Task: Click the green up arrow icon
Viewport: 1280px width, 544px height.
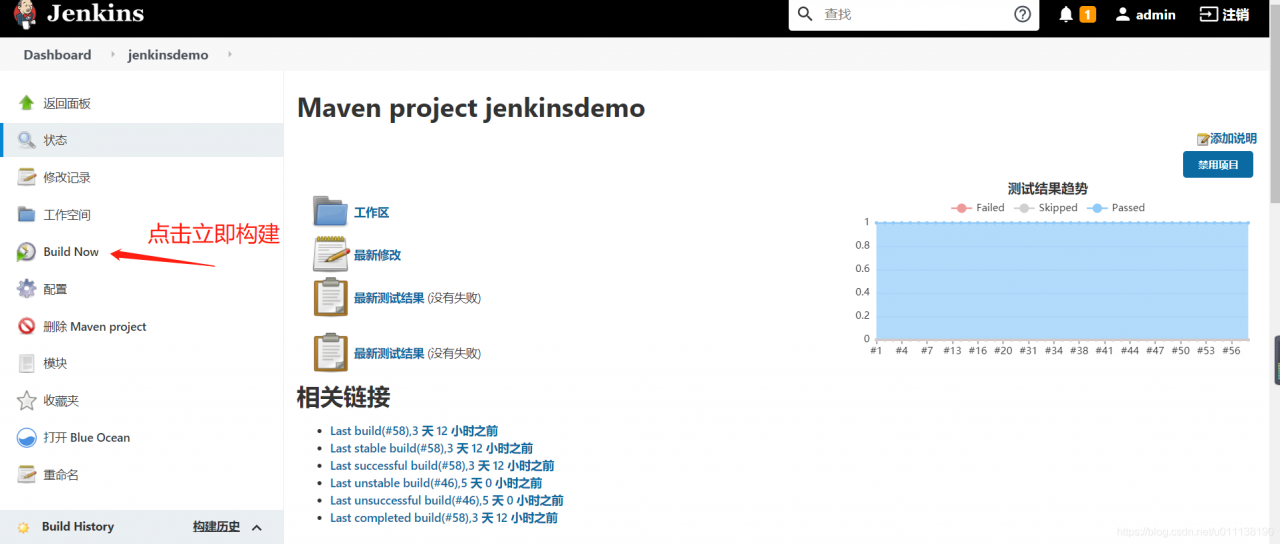Action: 27,103
